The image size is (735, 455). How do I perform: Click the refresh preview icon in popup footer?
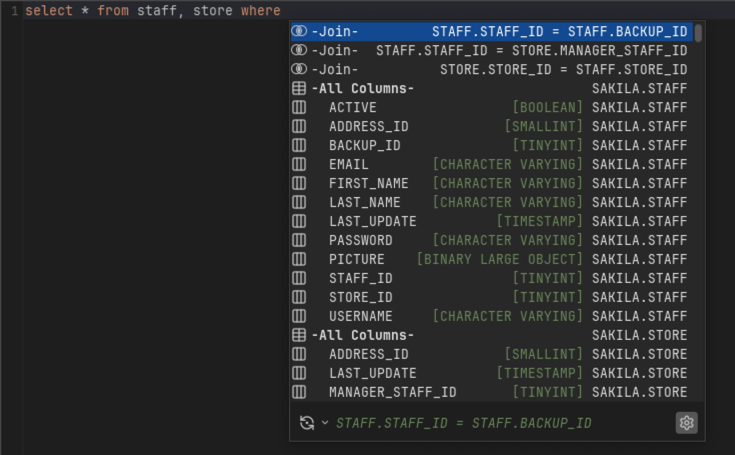click(x=307, y=423)
